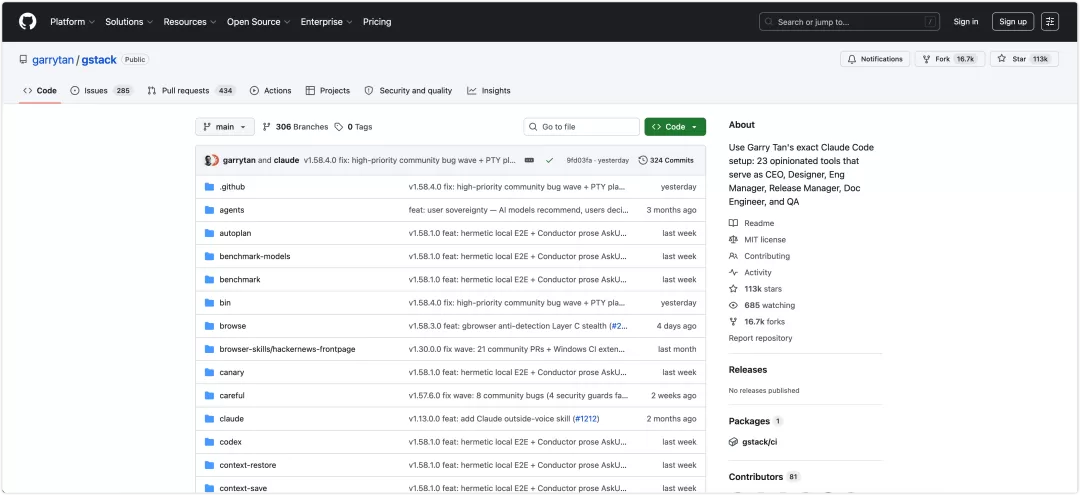The height and width of the screenshot is (495, 1080).
Task: Fork the repository with Fork button
Action: [950, 59]
